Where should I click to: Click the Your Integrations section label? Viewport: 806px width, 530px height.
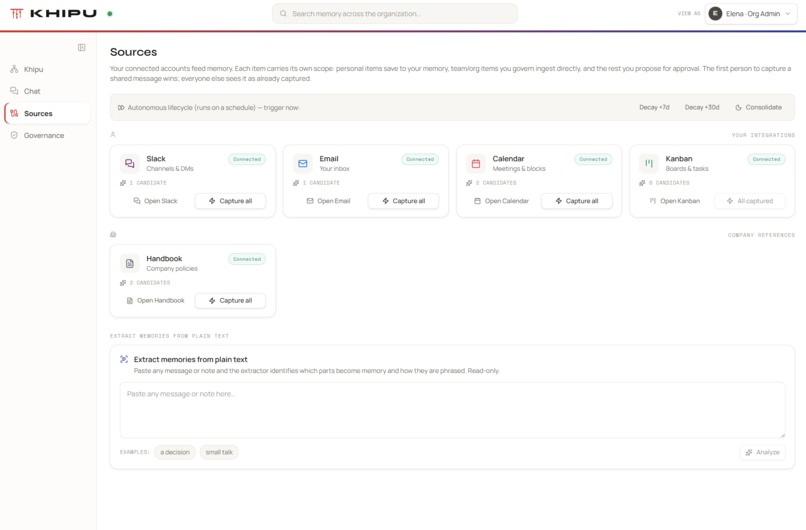[x=763, y=135]
